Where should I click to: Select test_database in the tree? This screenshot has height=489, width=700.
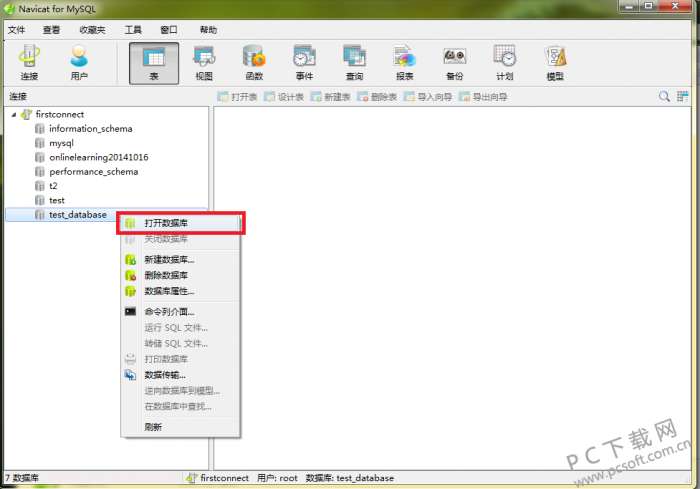(x=78, y=215)
